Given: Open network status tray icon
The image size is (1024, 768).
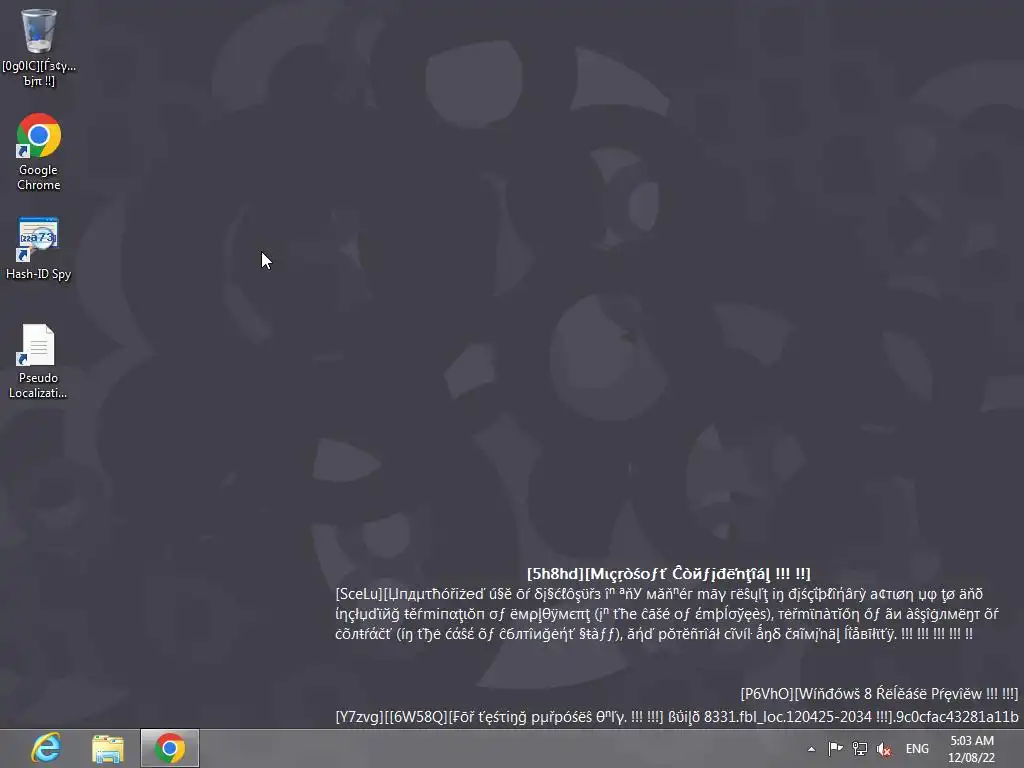Looking at the screenshot, I should coord(859,748).
